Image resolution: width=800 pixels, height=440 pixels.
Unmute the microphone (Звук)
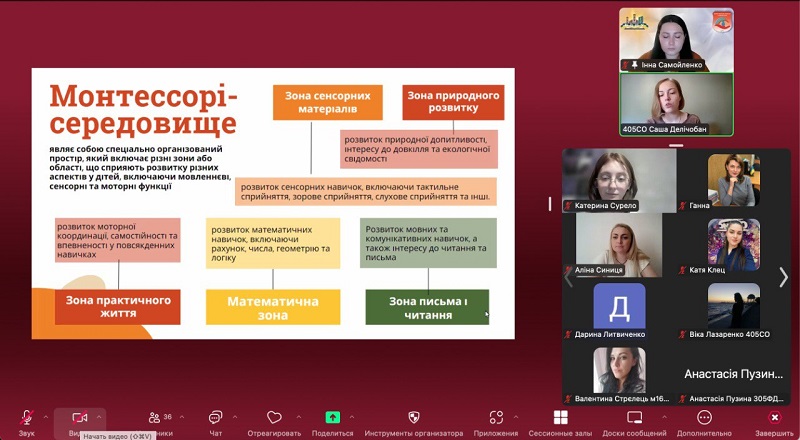[x=26, y=418]
